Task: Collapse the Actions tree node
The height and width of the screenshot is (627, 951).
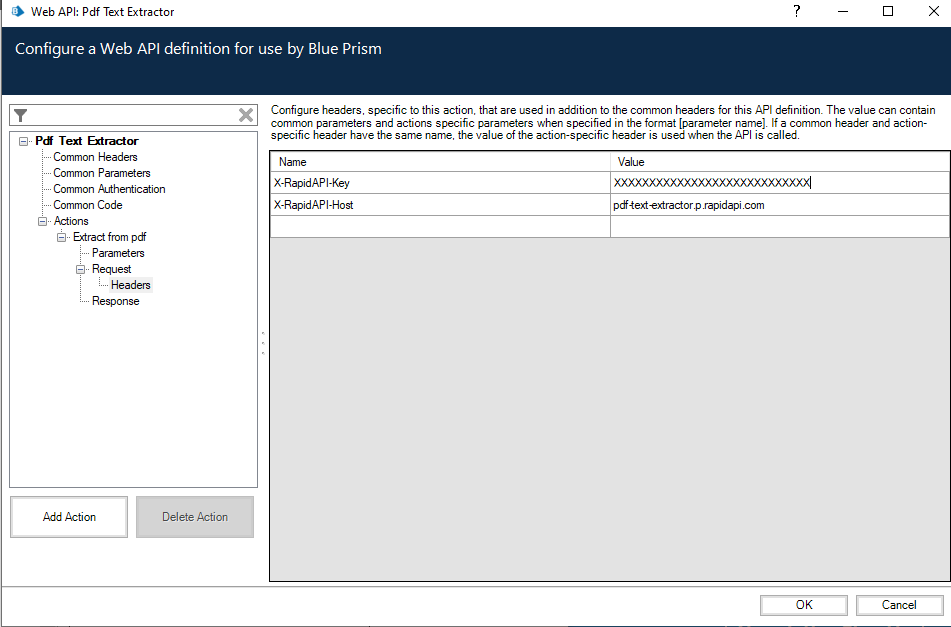Action: 43,221
